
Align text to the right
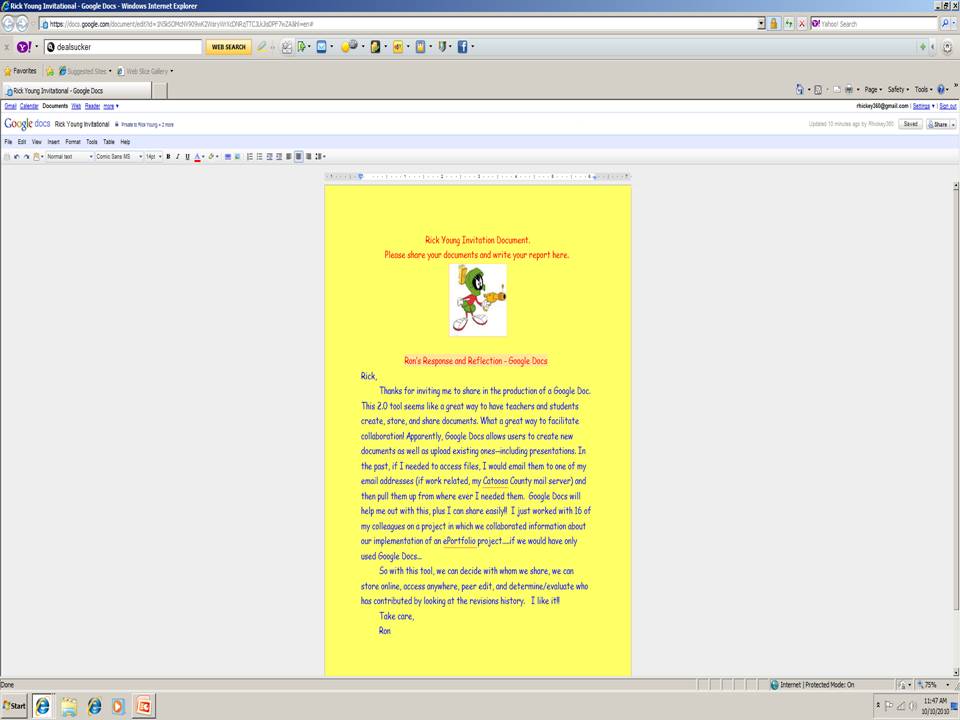[309, 157]
